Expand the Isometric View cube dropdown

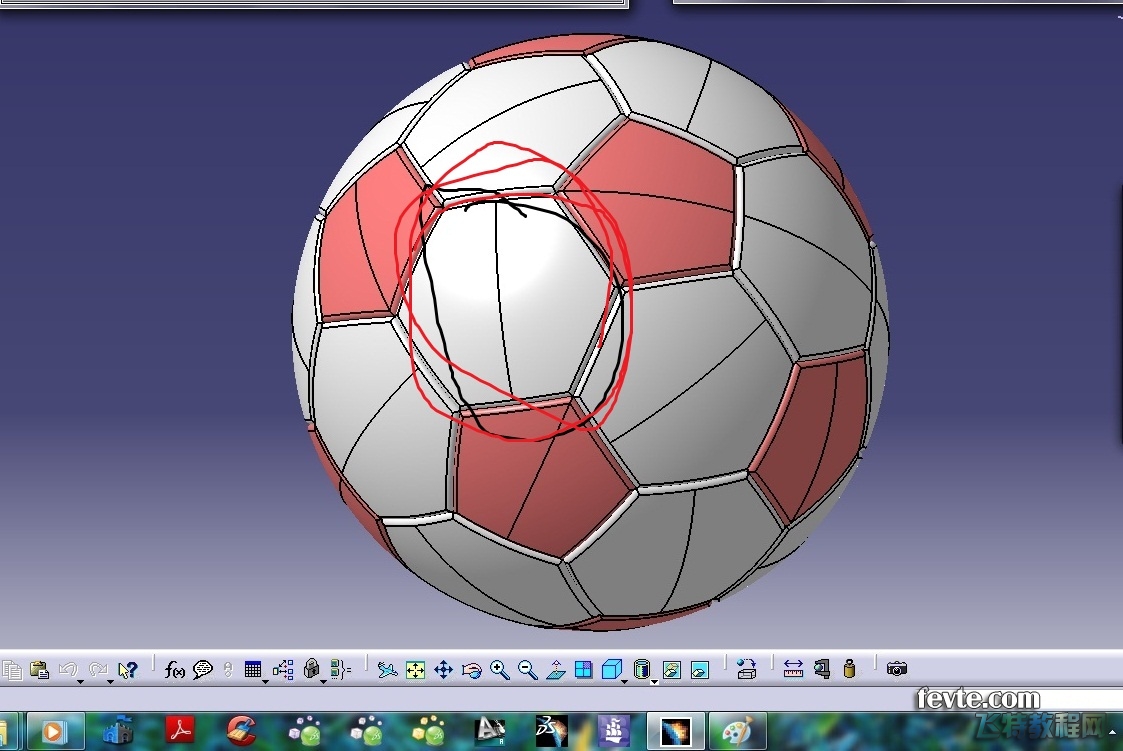[x=625, y=682]
